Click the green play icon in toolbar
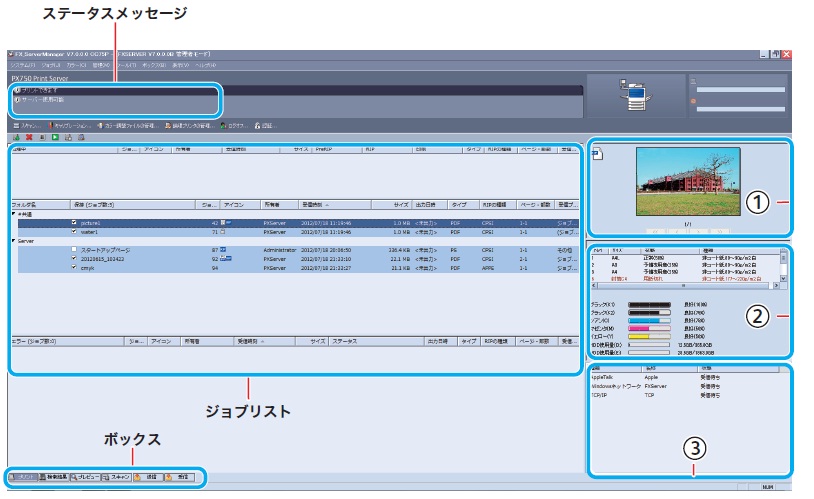The width and height of the screenshot is (814, 499). point(53,136)
